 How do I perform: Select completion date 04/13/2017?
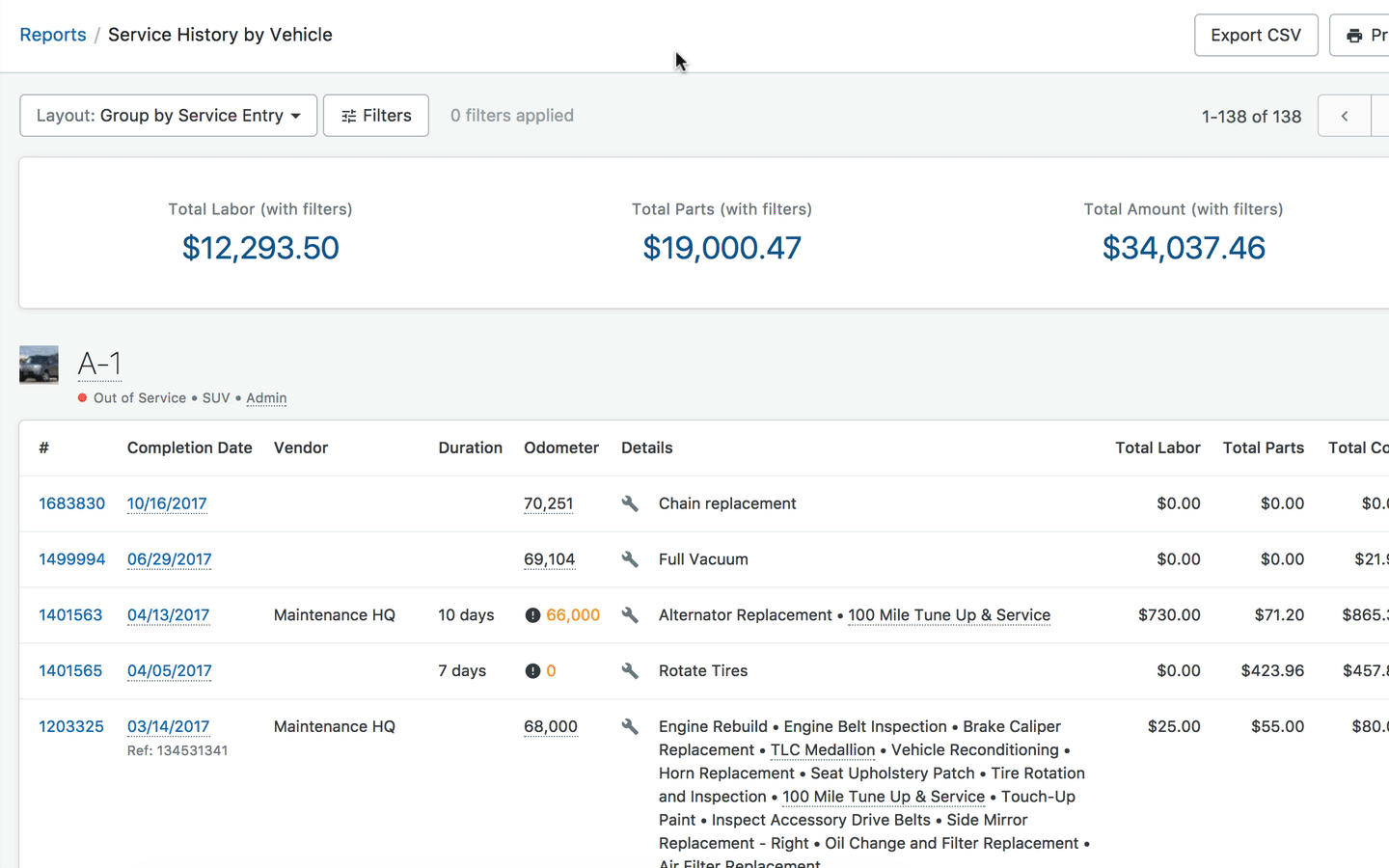pos(169,615)
